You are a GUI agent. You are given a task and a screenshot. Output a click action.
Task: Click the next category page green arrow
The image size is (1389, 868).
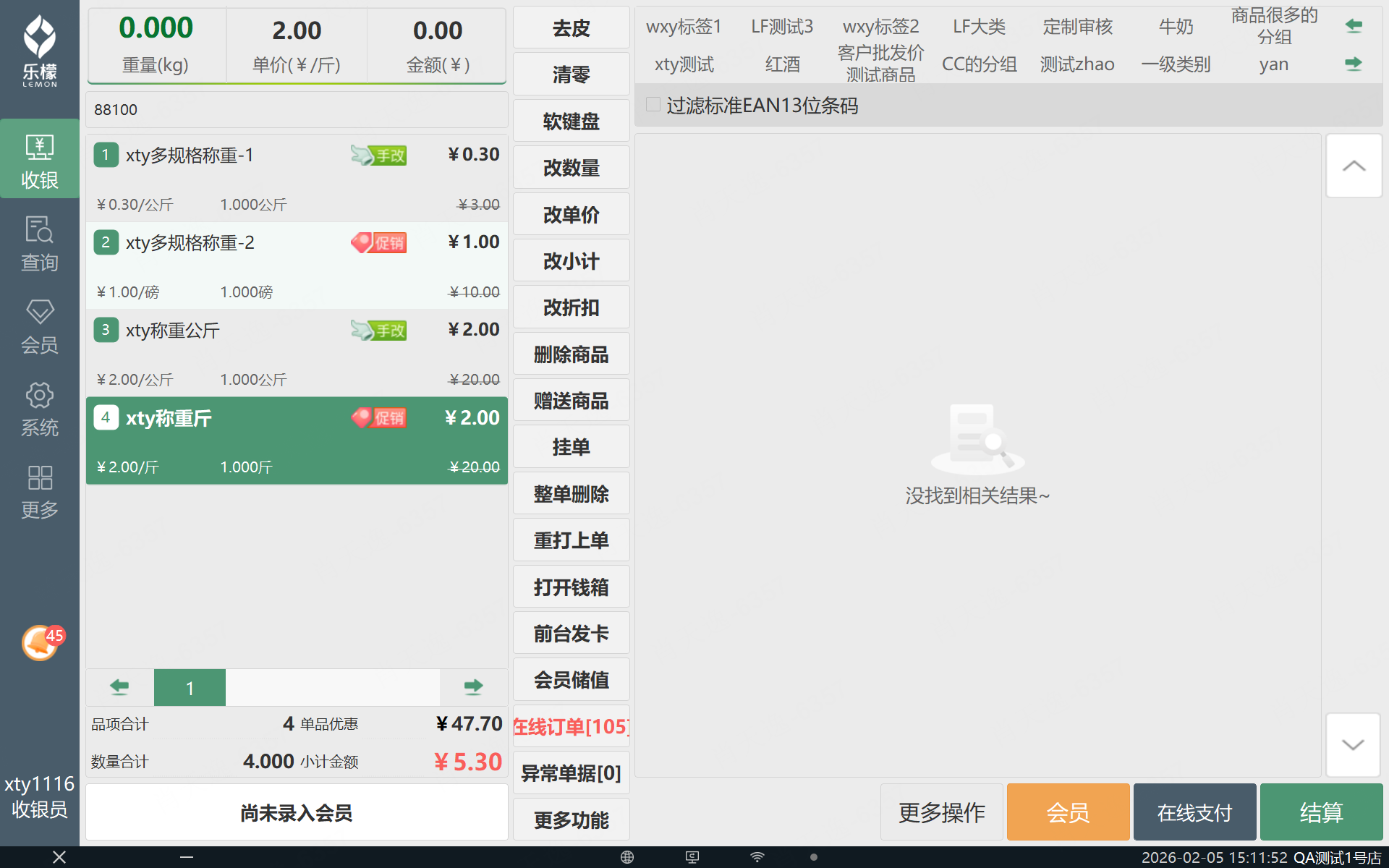tap(1353, 64)
